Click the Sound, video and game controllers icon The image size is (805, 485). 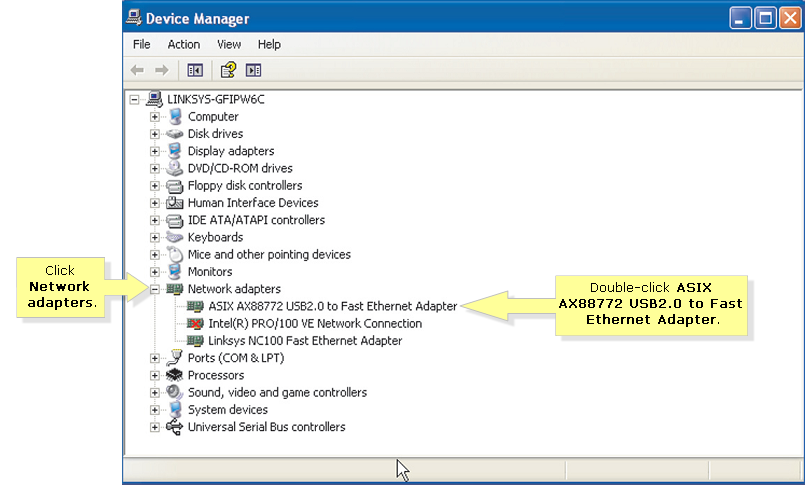[x=175, y=393]
